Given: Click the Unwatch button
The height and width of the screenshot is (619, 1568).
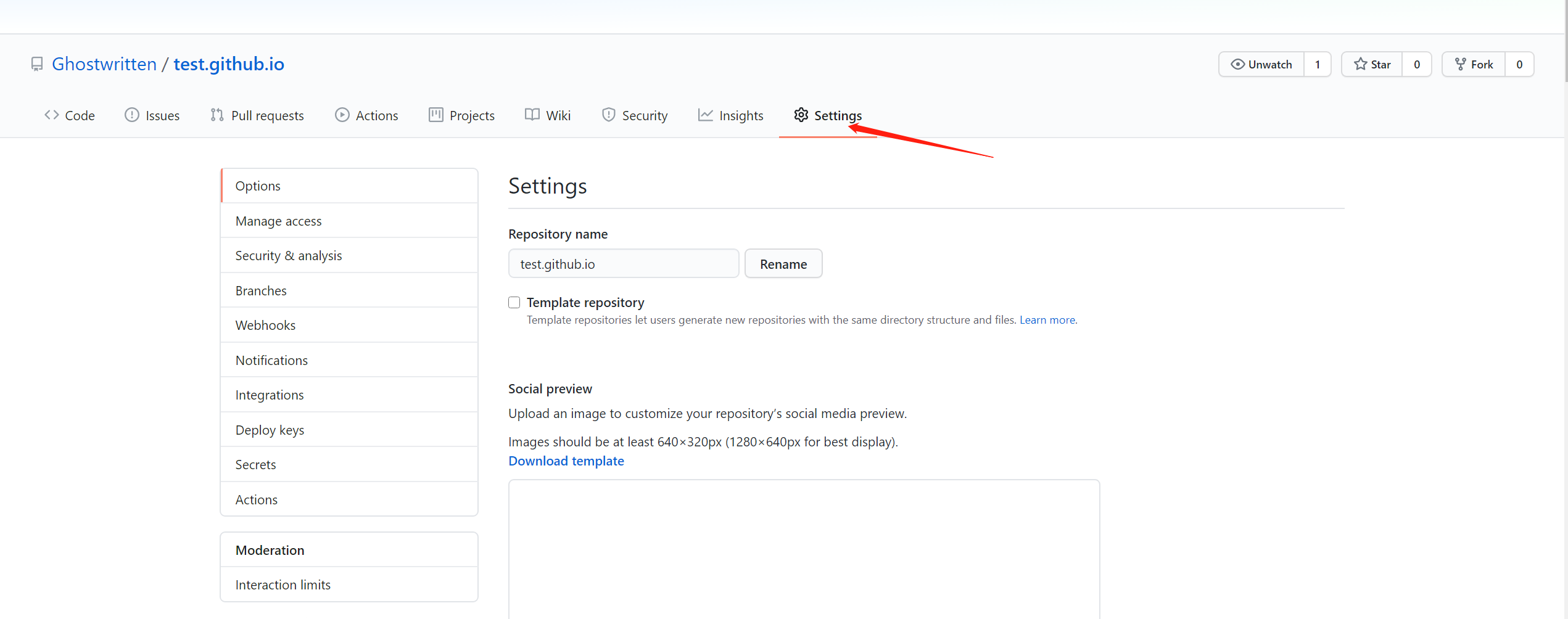Looking at the screenshot, I should pos(1261,64).
